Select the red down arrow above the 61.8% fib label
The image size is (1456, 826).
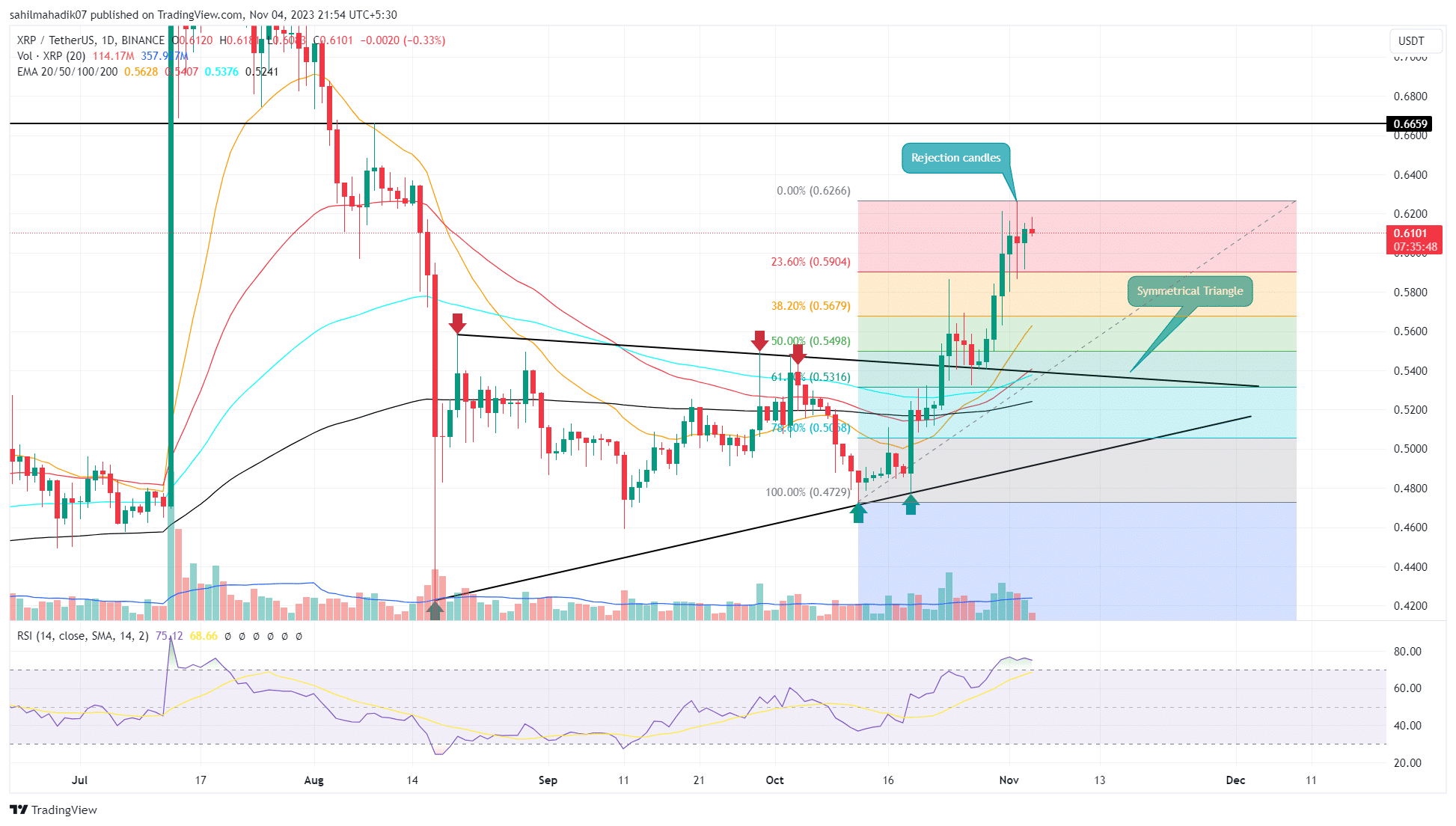[798, 354]
